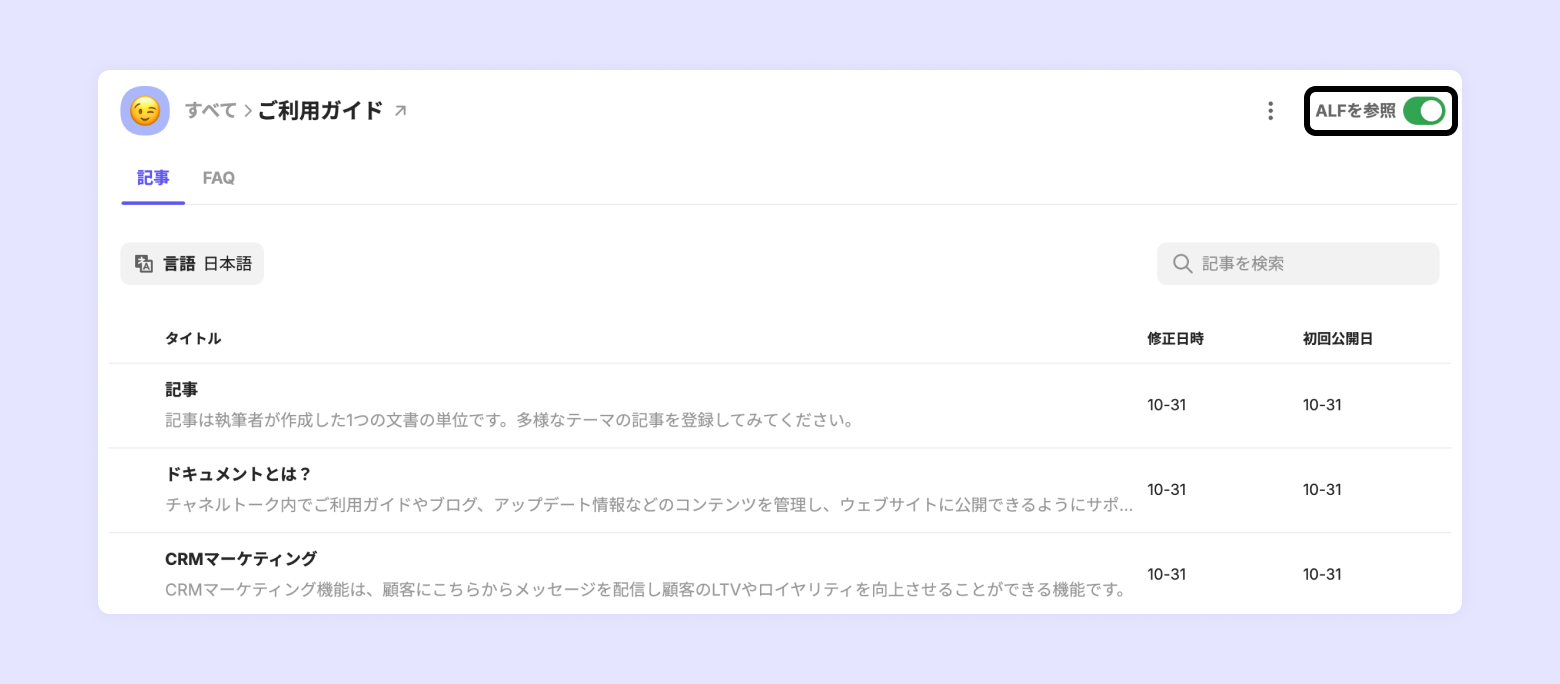Click the ALFを参照 label text
1560x684 pixels.
[x=1355, y=111]
